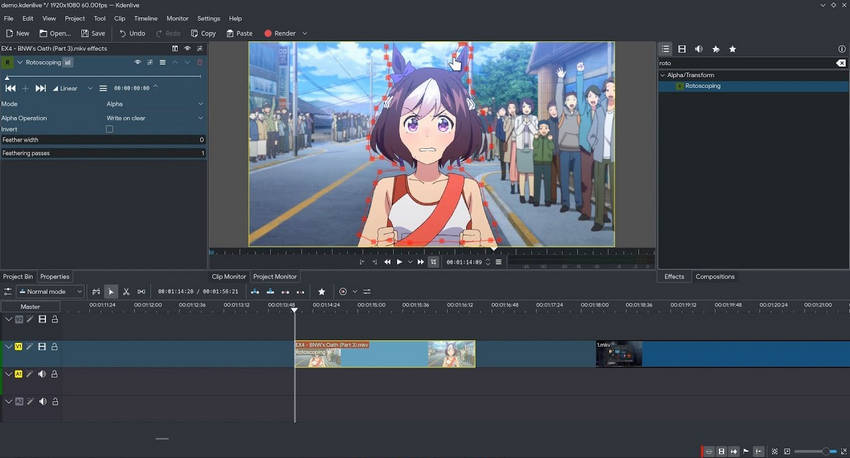Play the project monitor
The image size is (850, 458).
[x=400, y=262]
